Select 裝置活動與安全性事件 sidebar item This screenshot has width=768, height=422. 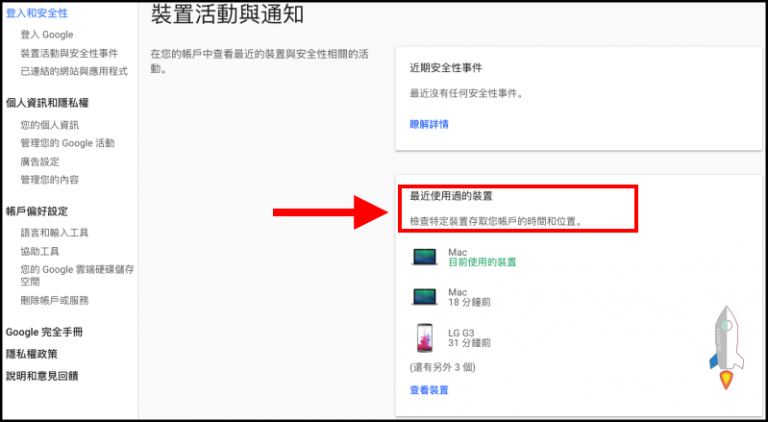69,53
